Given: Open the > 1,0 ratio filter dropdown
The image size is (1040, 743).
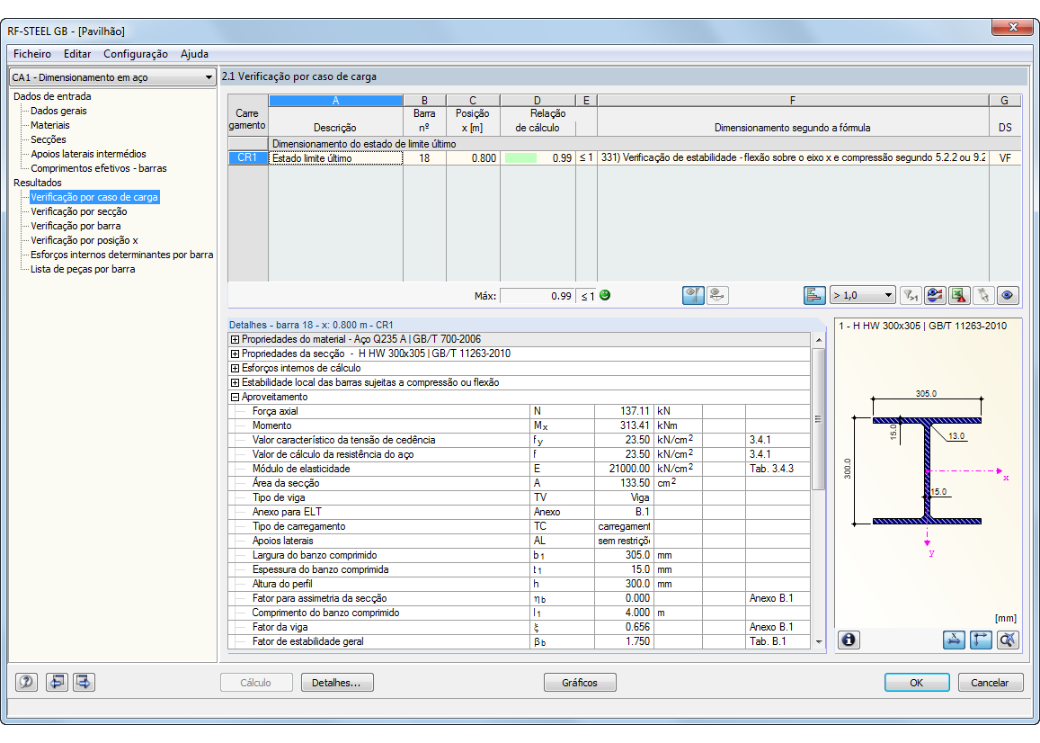Looking at the screenshot, I should 862,295.
